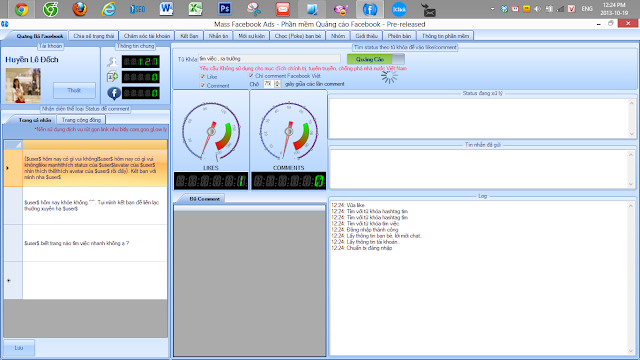Show hidden system tray icons
Screen dimensions: 640x360
click(x=493, y=9)
